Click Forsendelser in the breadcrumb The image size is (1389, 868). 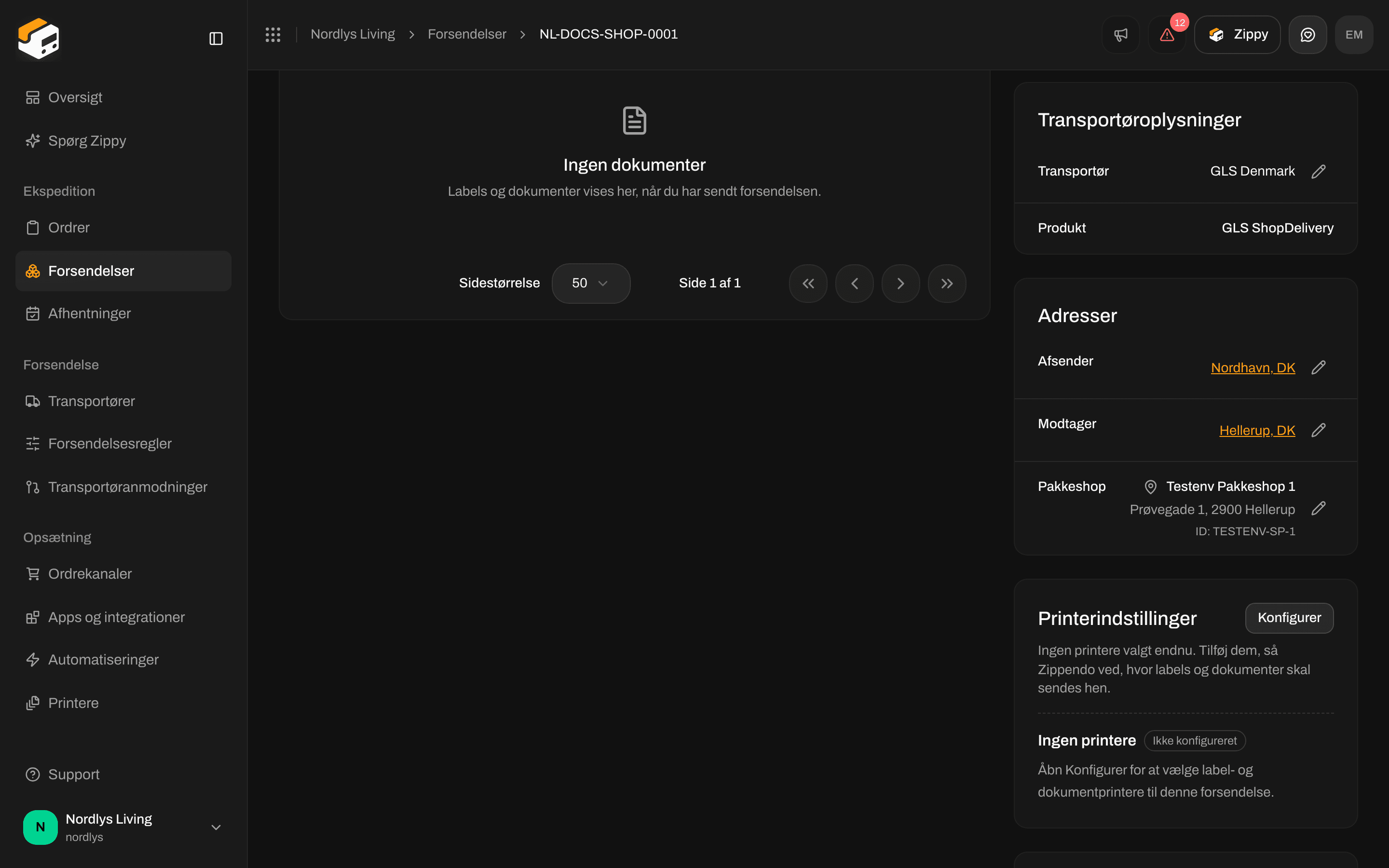[x=467, y=34]
